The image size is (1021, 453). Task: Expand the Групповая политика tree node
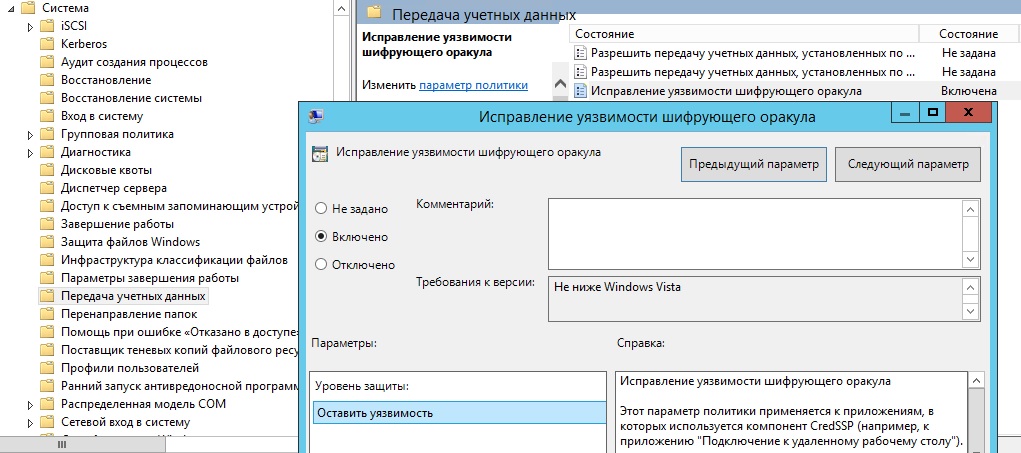[x=30, y=135]
